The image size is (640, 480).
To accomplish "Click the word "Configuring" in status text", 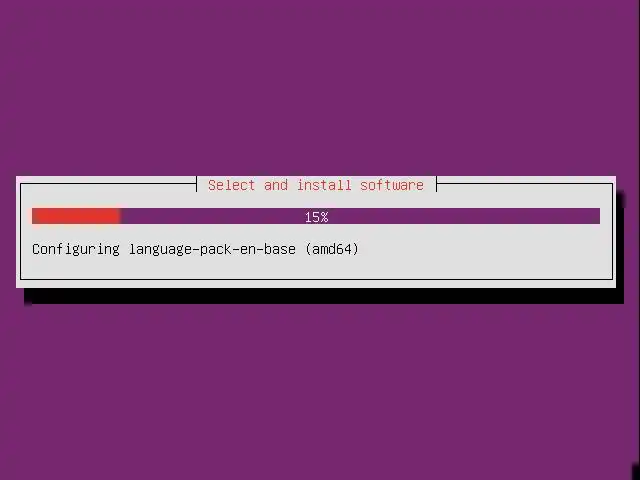I will coord(76,249).
